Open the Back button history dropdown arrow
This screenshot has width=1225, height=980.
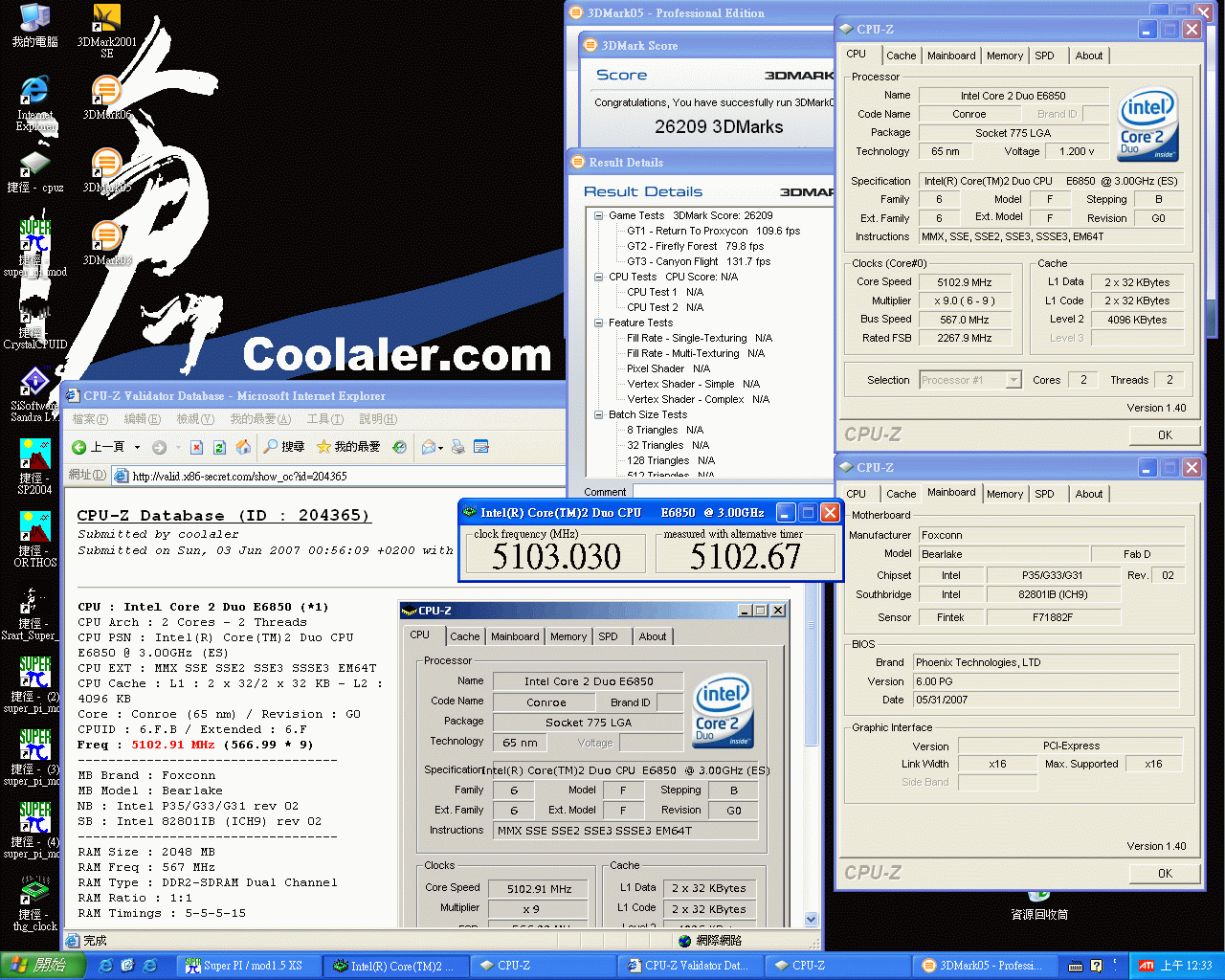(137, 447)
